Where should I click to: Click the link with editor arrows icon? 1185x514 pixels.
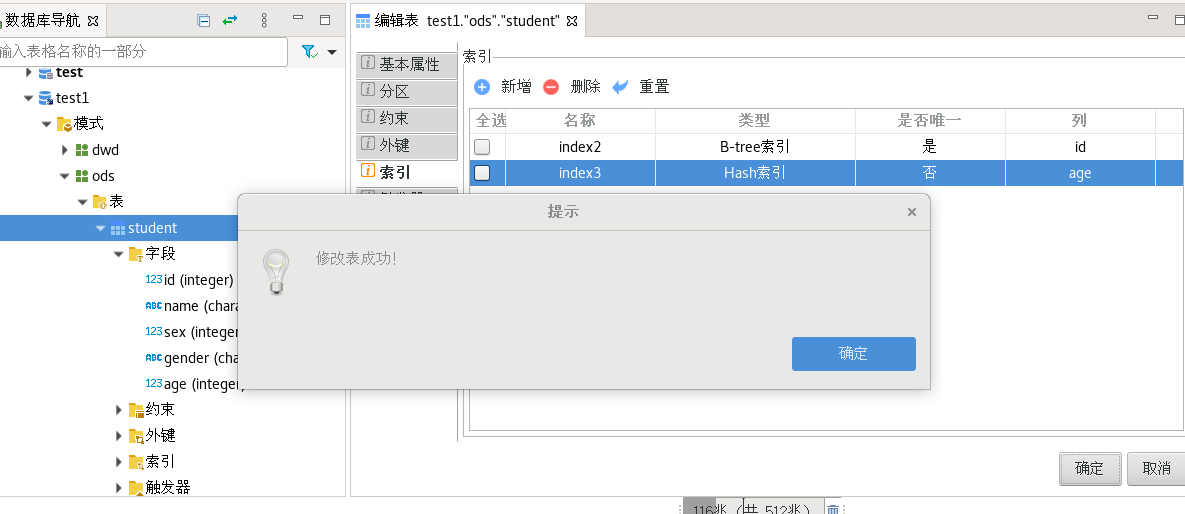(230, 20)
